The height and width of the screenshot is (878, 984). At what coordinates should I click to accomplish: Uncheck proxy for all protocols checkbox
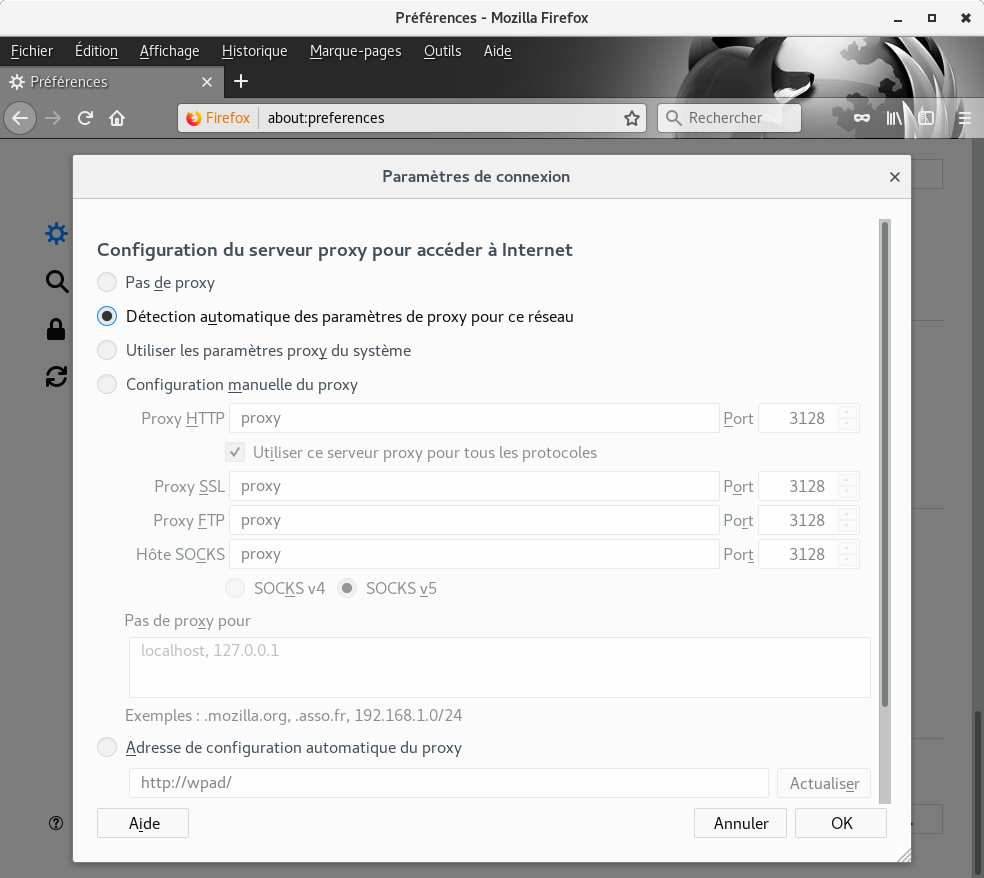(x=235, y=452)
